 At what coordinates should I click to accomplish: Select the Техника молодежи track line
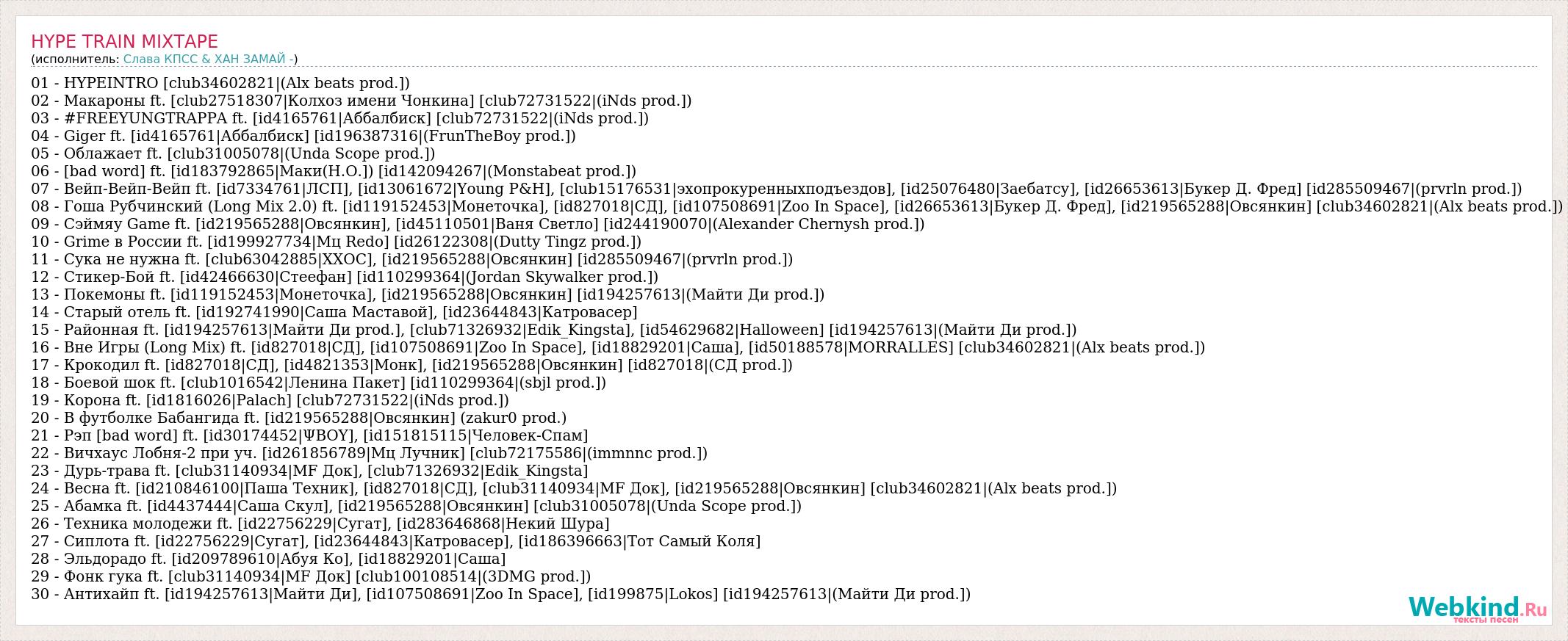pos(320,524)
